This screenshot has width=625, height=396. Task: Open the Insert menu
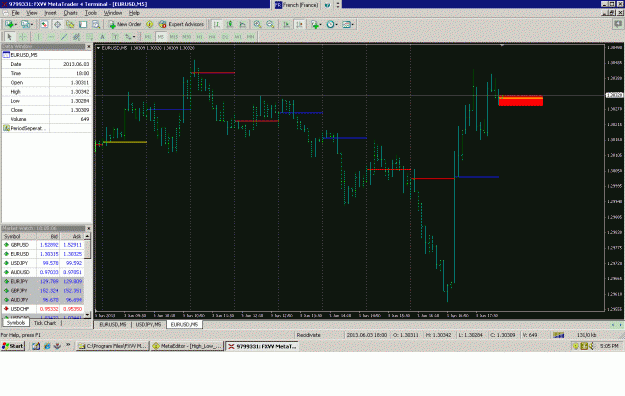pos(50,13)
